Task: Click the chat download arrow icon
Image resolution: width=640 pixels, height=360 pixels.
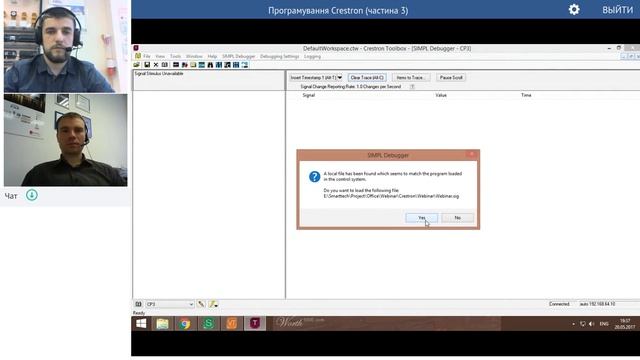Action: pyautogui.click(x=32, y=195)
